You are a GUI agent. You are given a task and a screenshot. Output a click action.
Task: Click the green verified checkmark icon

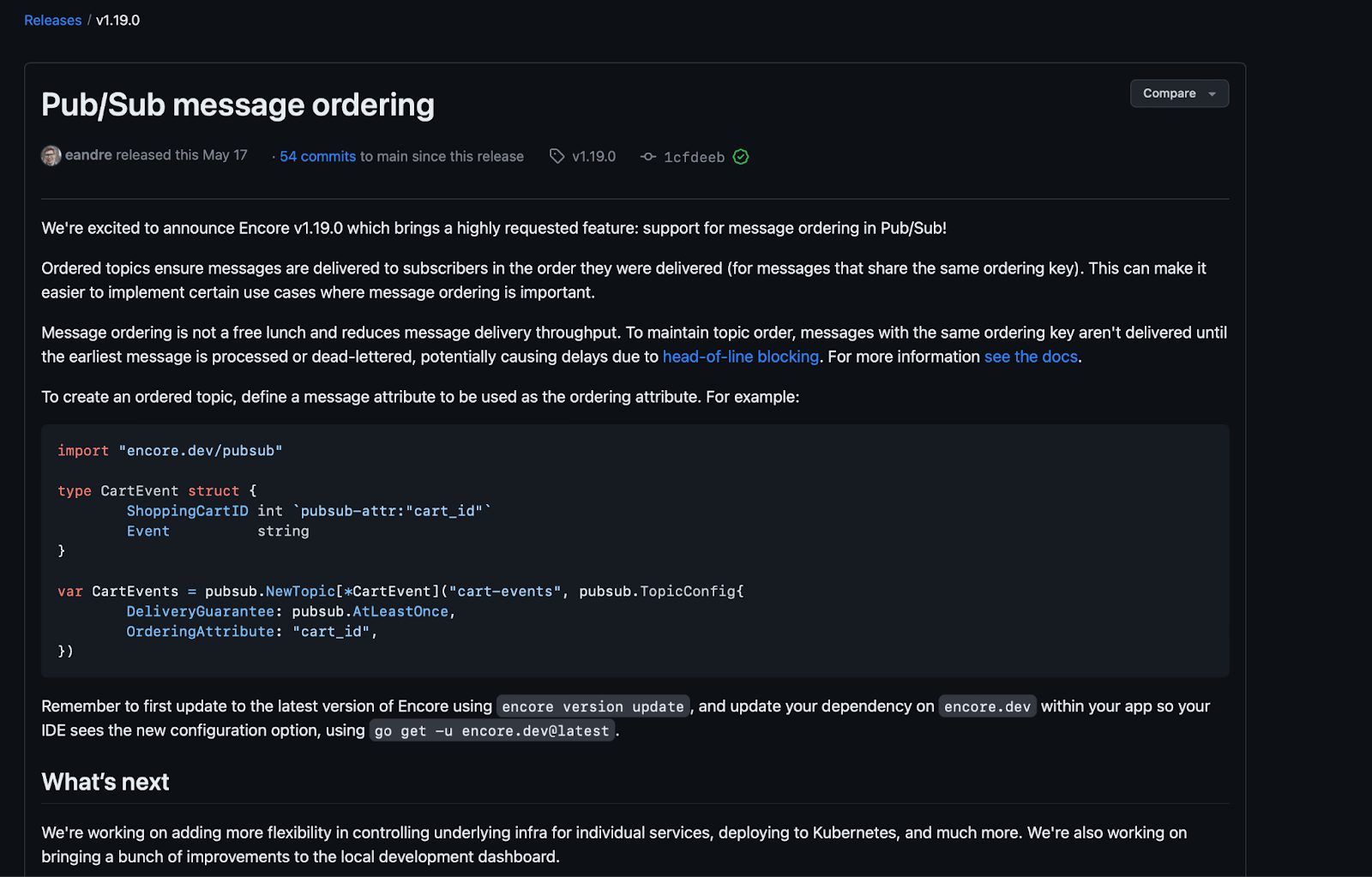741,157
